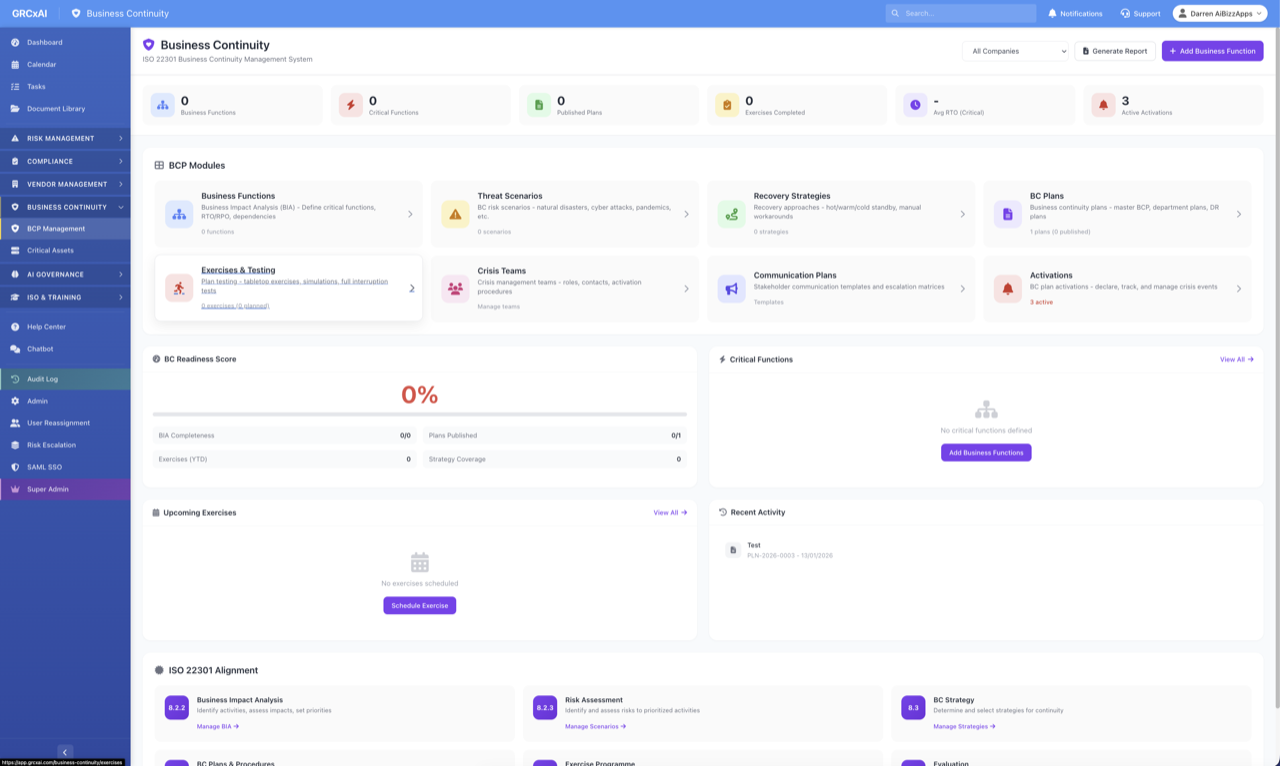Open the Notifications bell icon
This screenshot has width=1280, height=766.
1052,13
